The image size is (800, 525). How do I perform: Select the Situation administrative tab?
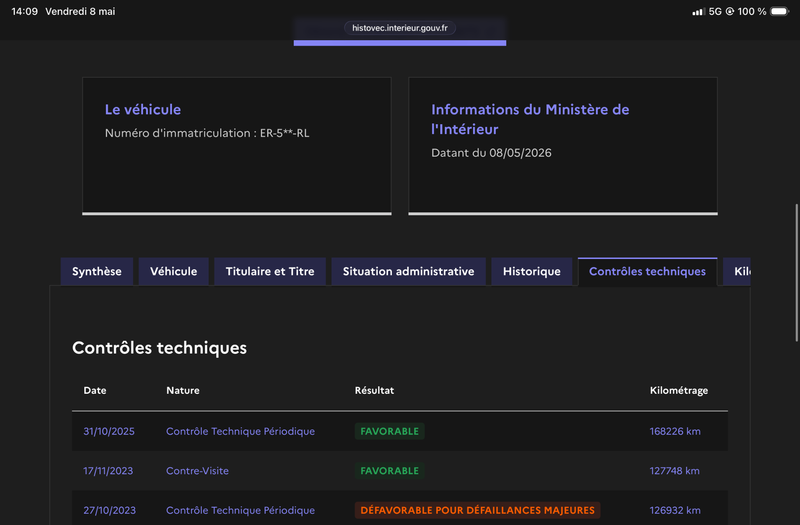[408, 271]
